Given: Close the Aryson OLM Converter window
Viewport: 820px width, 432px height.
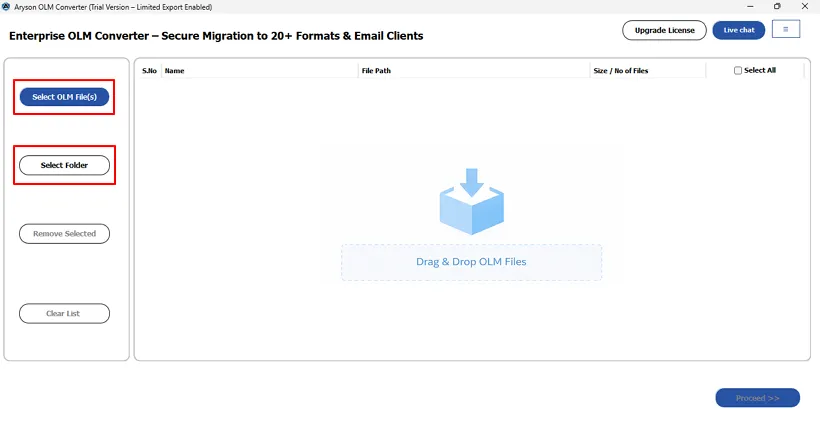Looking at the screenshot, I should point(805,7).
